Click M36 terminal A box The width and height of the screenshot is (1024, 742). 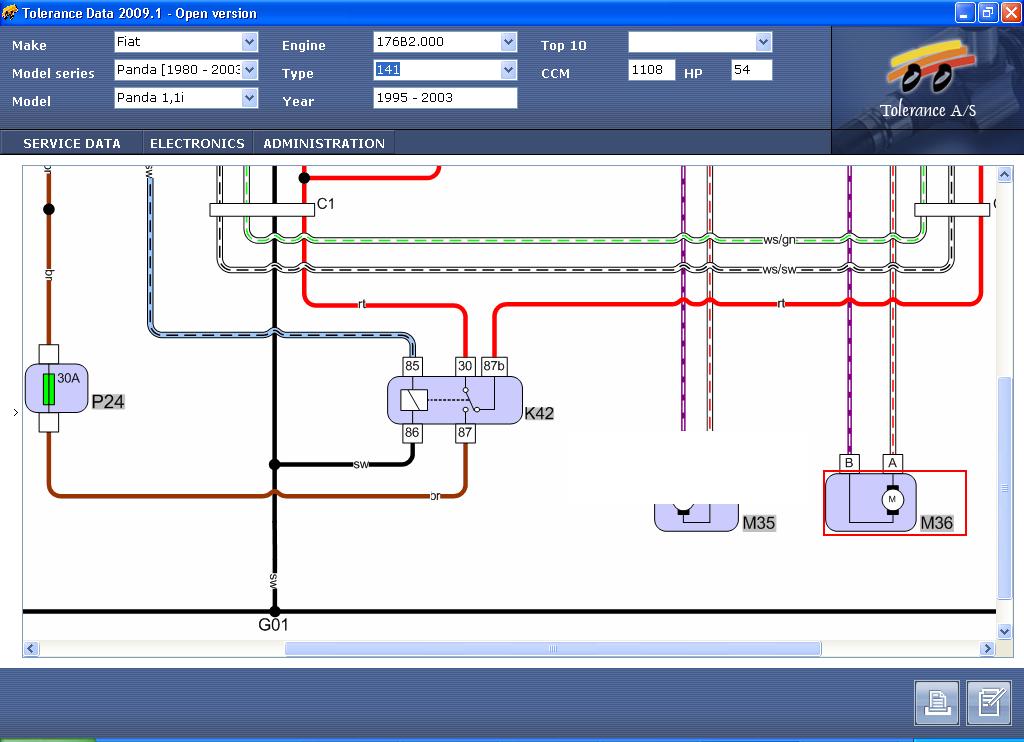tap(892, 463)
